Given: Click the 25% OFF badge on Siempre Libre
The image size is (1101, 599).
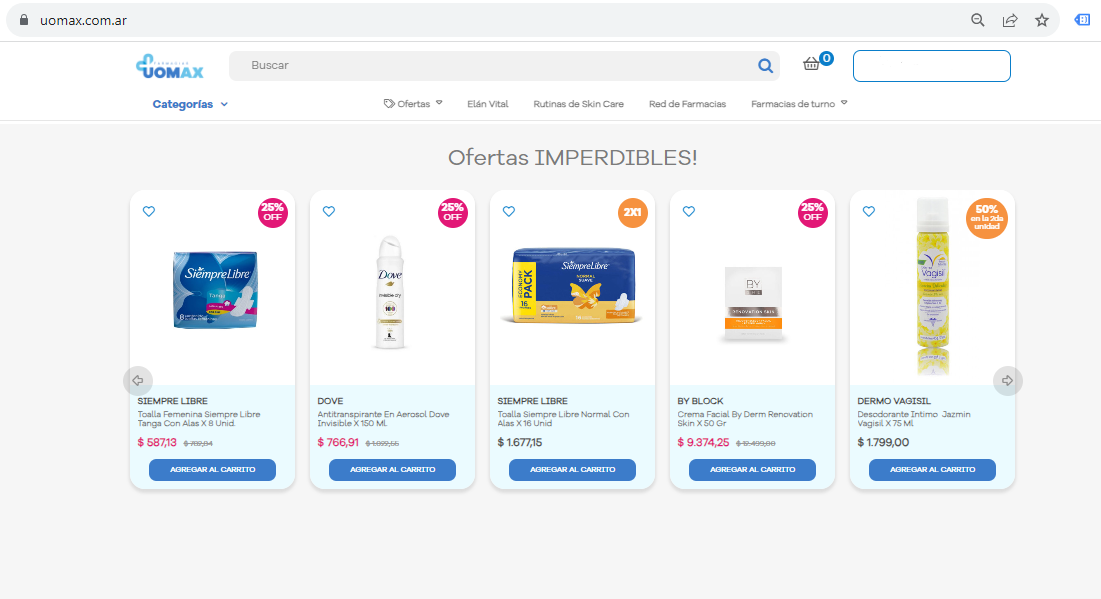Looking at the screenshot, I should tap(273, 213).
